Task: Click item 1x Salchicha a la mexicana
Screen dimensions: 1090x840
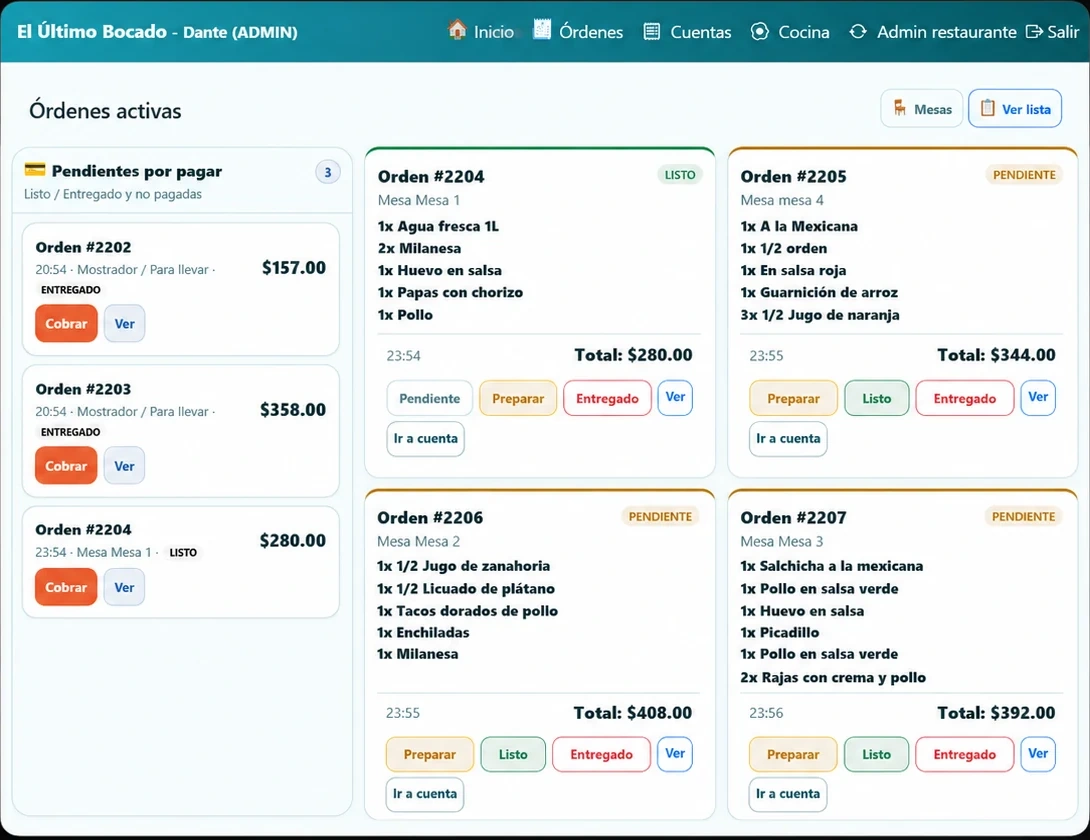Action: click(x=831, y=566)
